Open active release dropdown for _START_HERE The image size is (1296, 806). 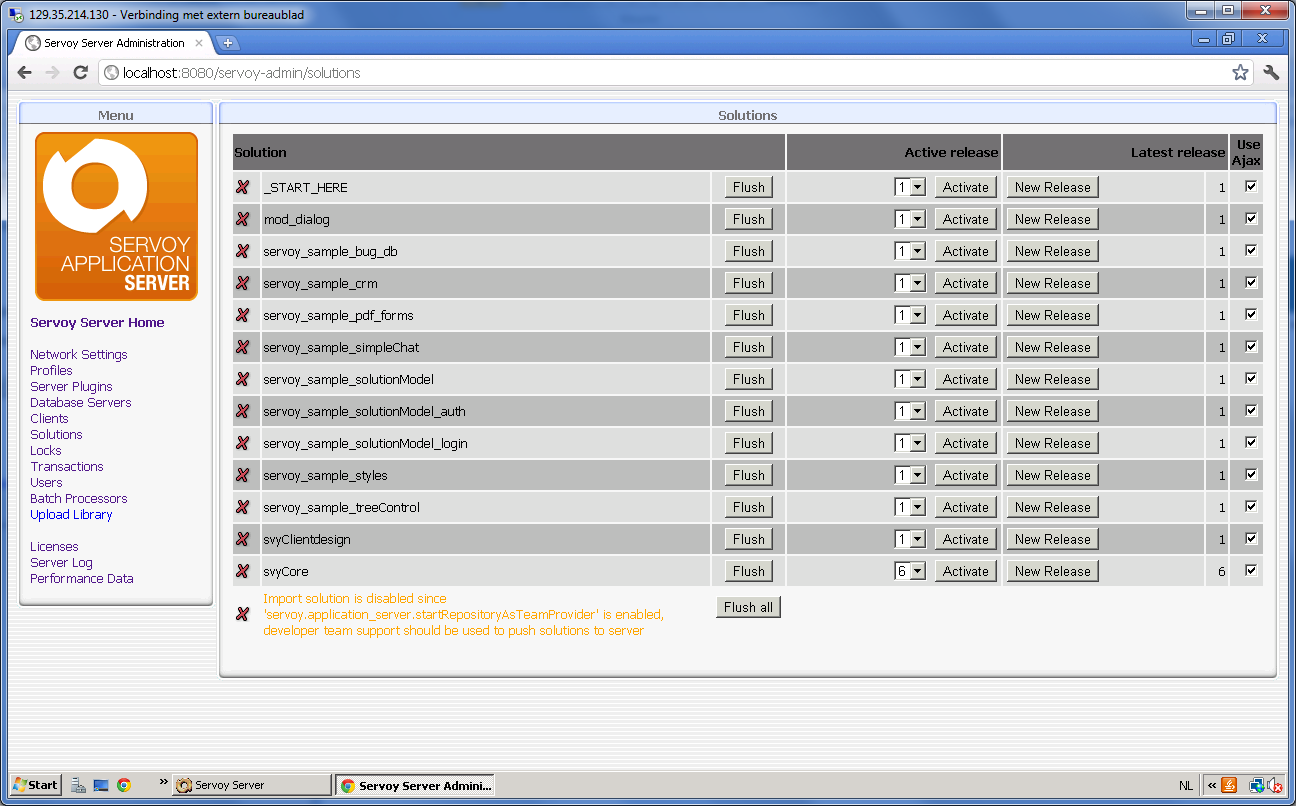(910, 187)
